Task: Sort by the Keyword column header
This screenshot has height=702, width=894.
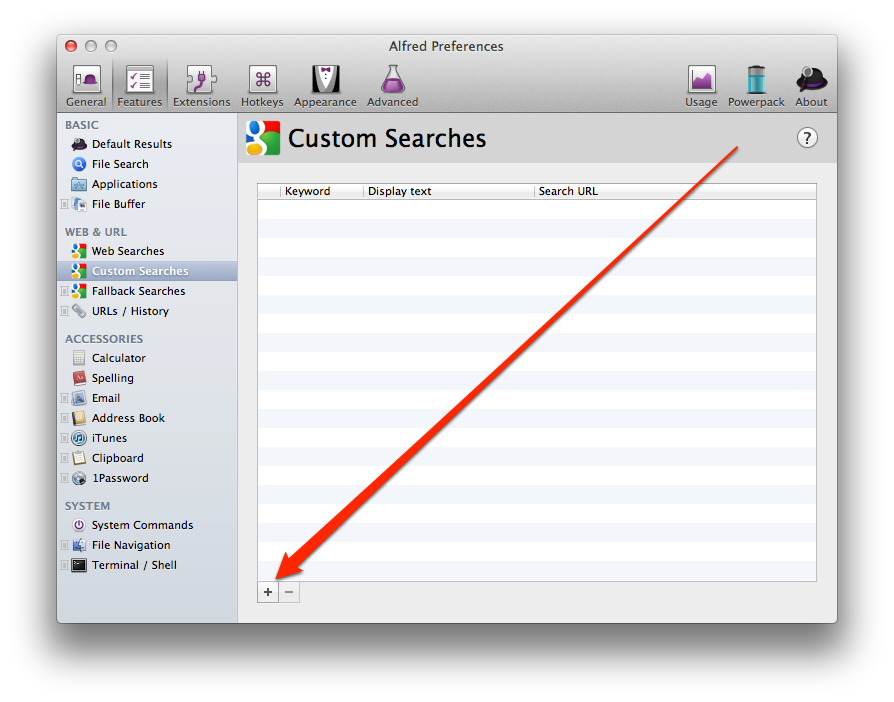Action: 322,191
